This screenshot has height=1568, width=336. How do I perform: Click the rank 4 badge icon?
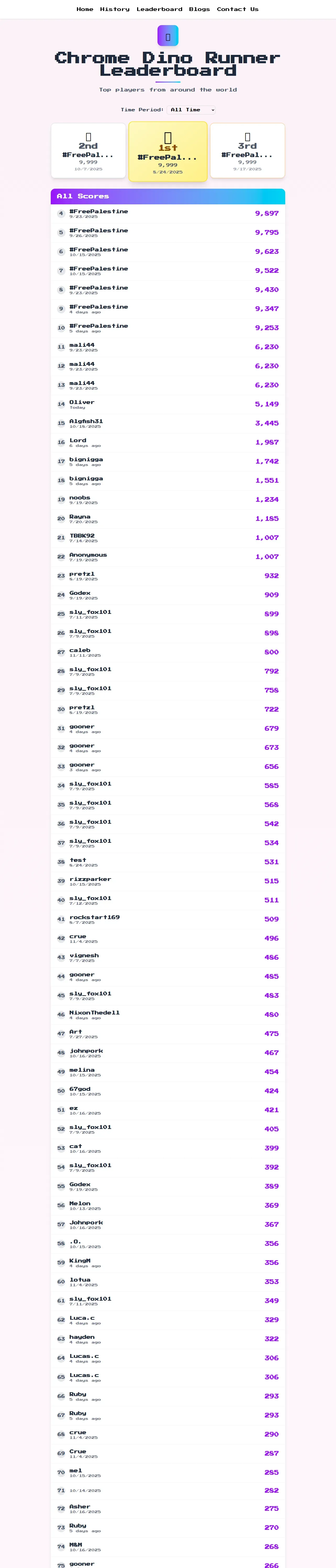[x=61, y=214]
